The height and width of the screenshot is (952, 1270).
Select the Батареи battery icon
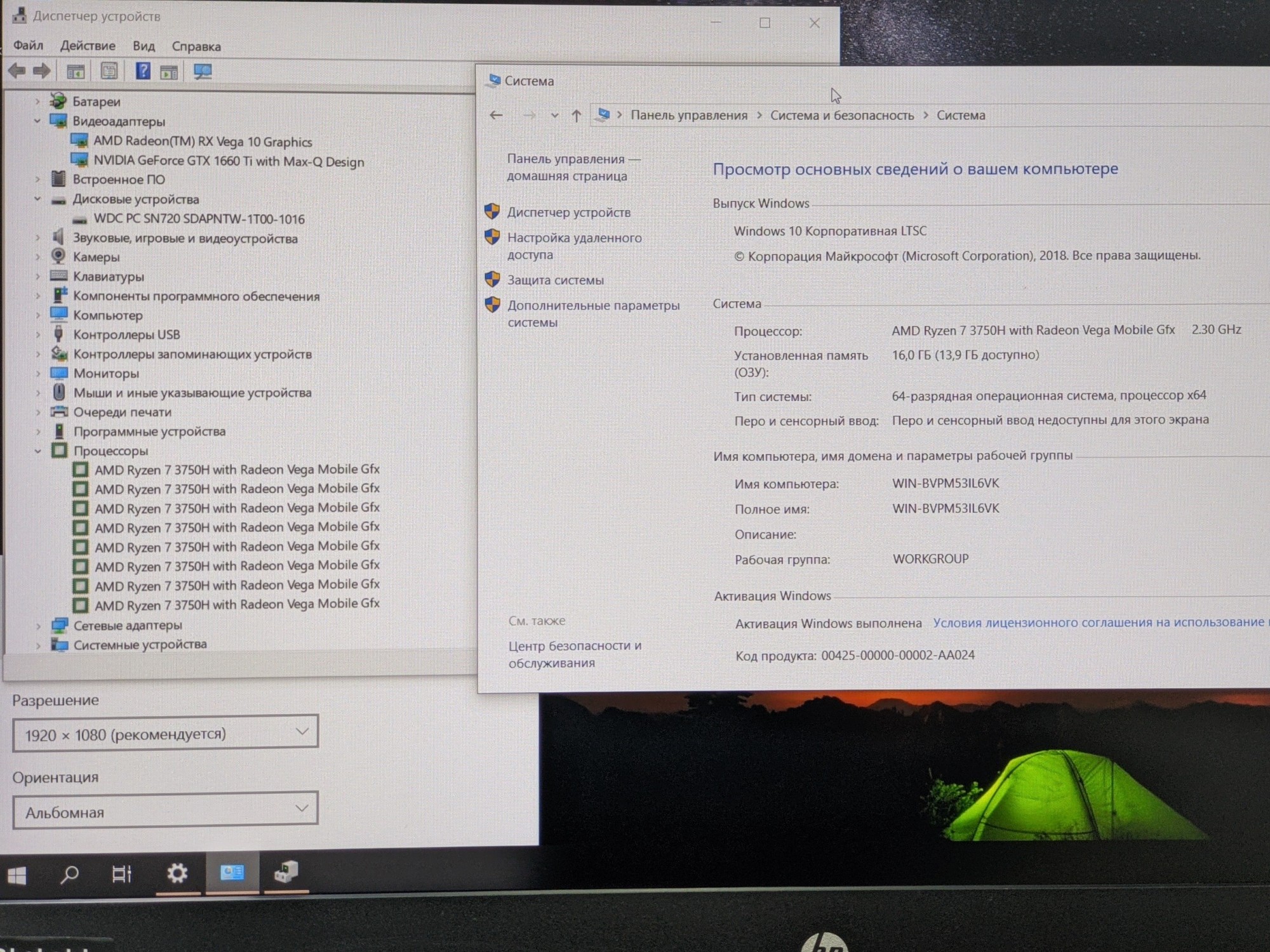tap(58, 100)
